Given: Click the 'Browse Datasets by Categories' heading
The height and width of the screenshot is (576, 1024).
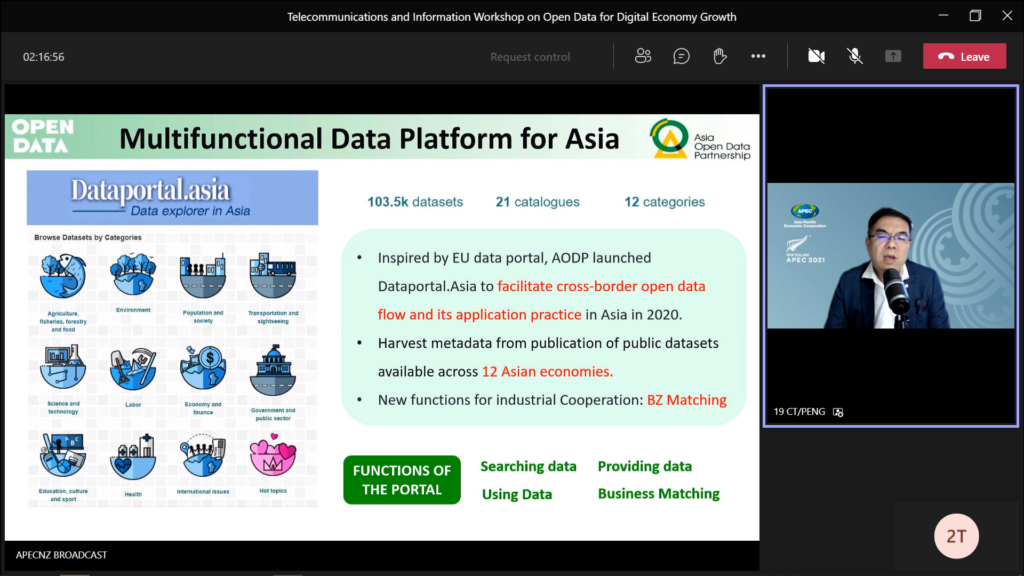Looking at the screenshot, I should [88, 238].
